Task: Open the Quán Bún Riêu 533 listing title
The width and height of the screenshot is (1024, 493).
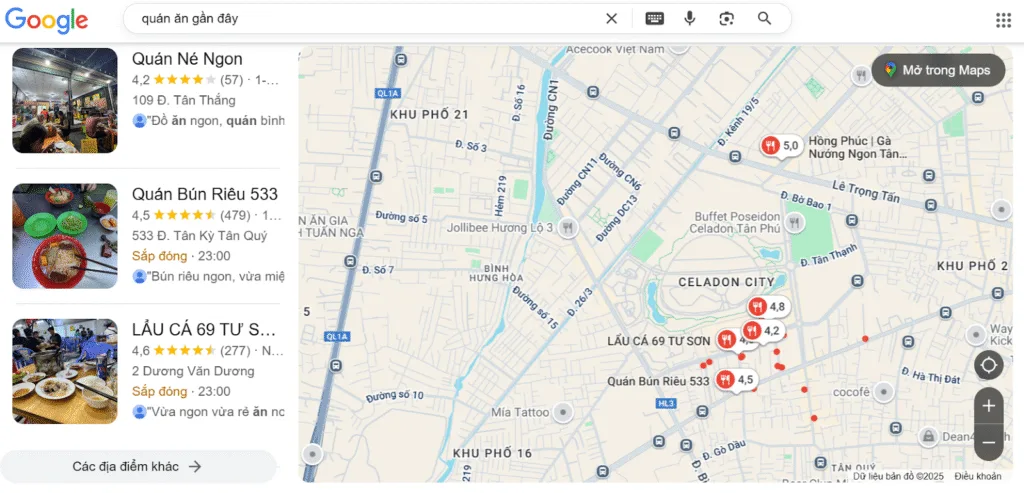Action: tap(205, 194)
